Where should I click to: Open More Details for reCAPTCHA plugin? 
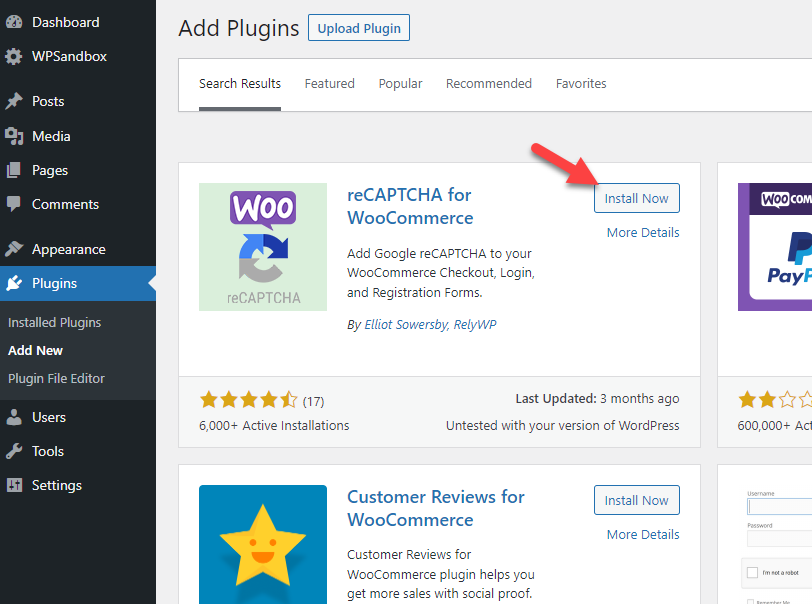point(643,233)
